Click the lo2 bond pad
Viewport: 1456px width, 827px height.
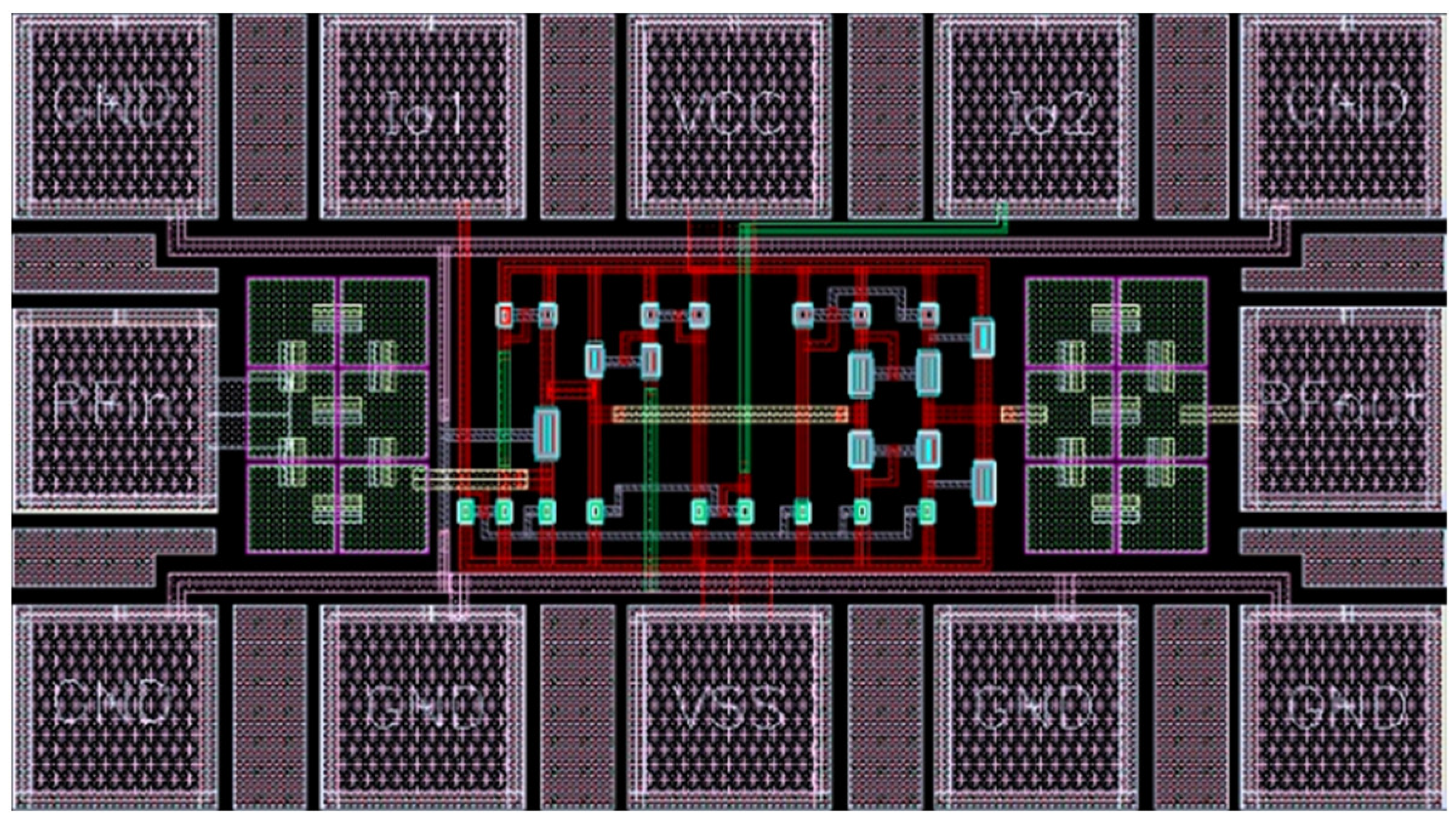tap(1035, 115)
